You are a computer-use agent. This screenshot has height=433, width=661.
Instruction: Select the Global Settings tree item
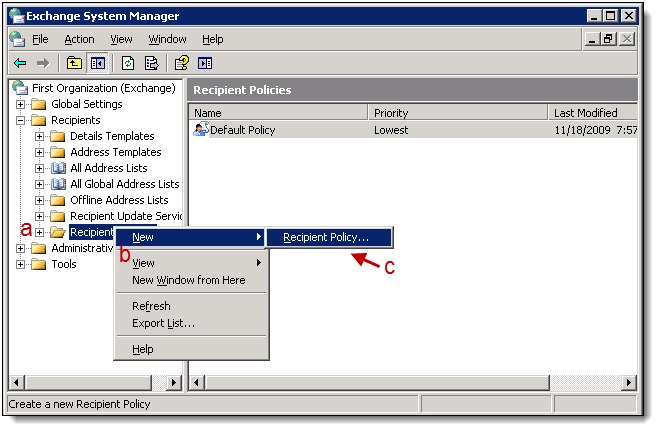(x=86, y=104)
